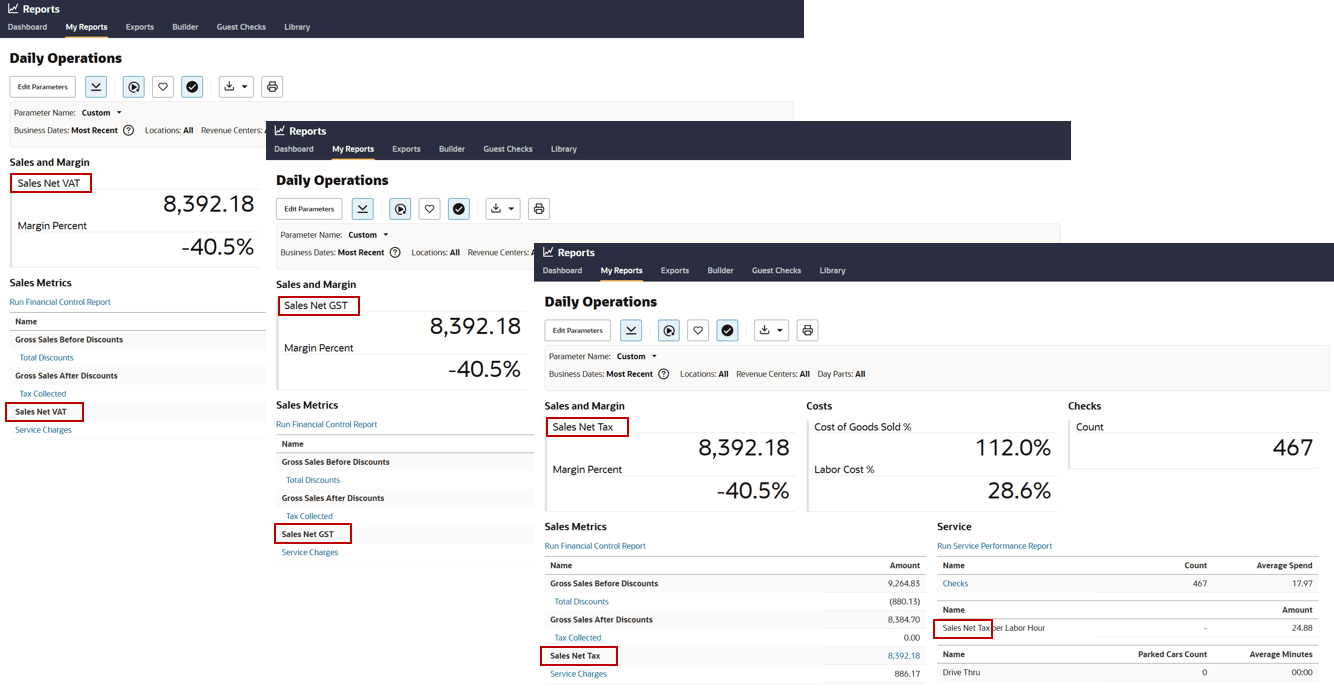Click the print icon in the Sales Net Tax report
Image resolution: width=1334 pixels, height=689 pixels.
[808, 330]
